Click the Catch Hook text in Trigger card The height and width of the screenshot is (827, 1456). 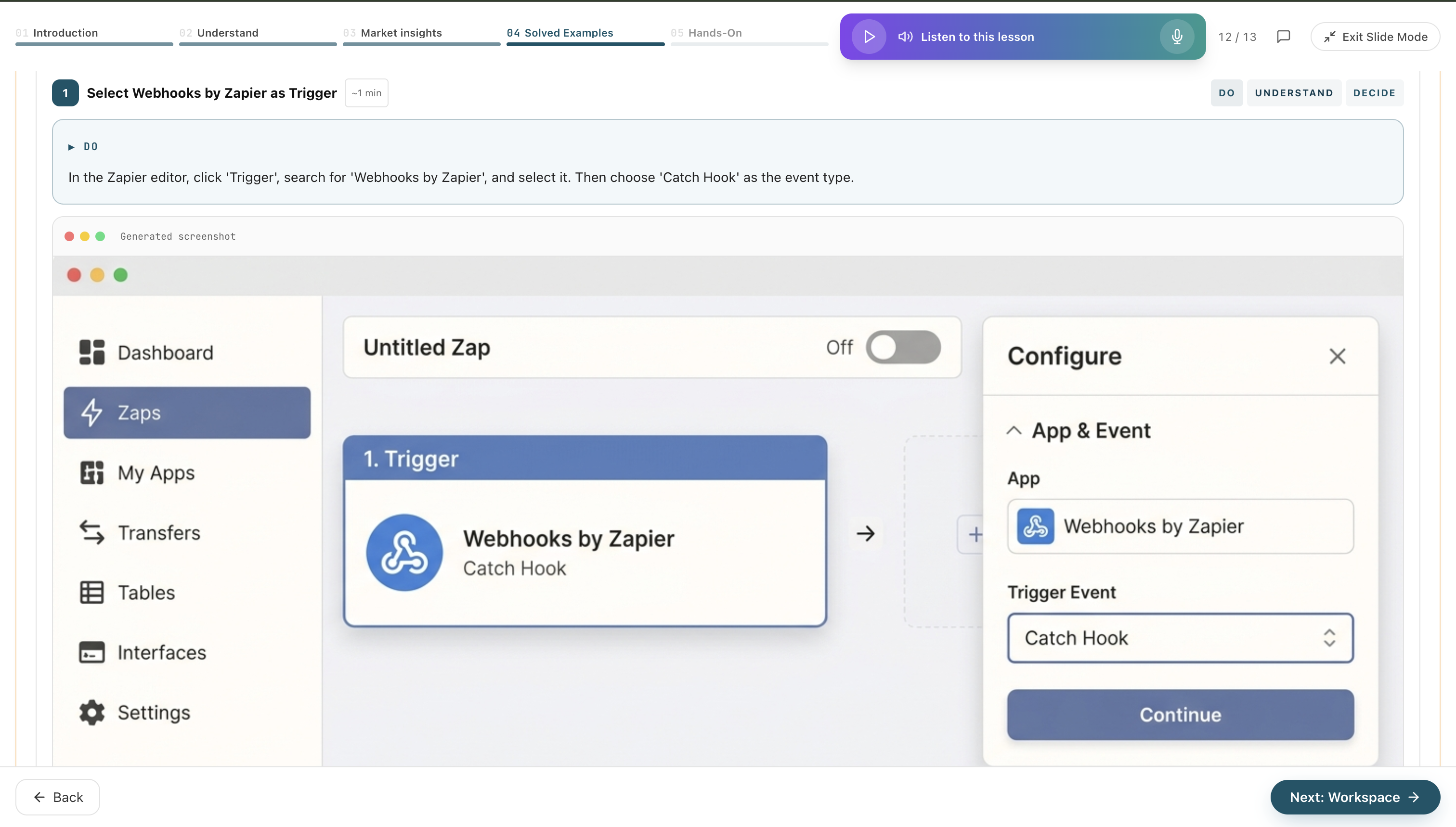[514, 568]
